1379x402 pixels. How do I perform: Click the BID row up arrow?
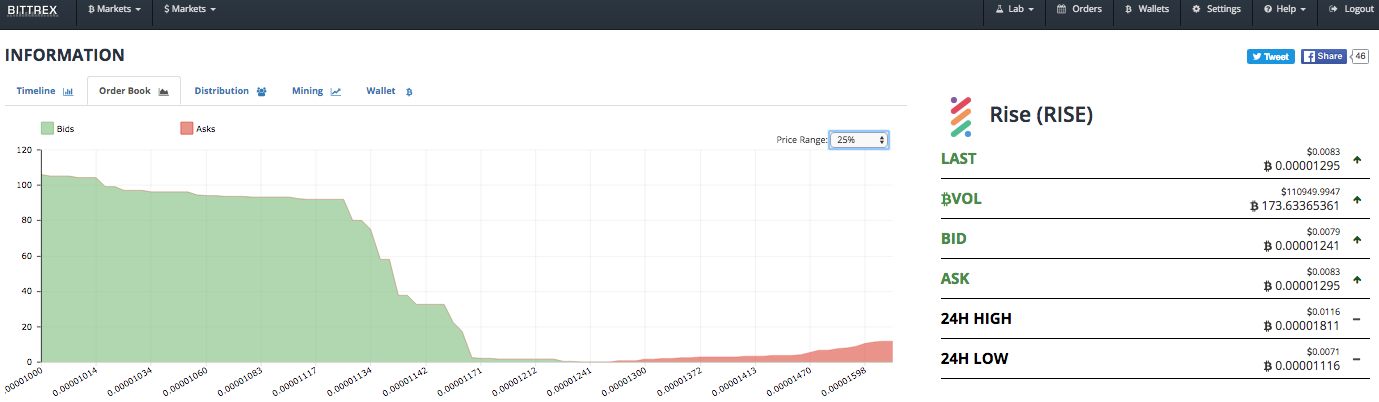(x=1357, y=239)
